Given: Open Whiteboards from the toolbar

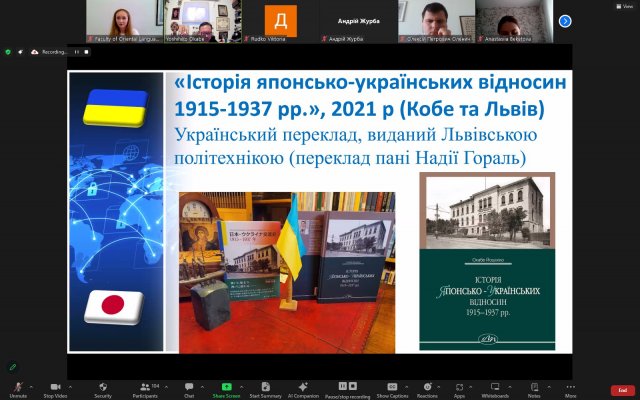Looking at the screenshot, I should (x=494, y=387).
